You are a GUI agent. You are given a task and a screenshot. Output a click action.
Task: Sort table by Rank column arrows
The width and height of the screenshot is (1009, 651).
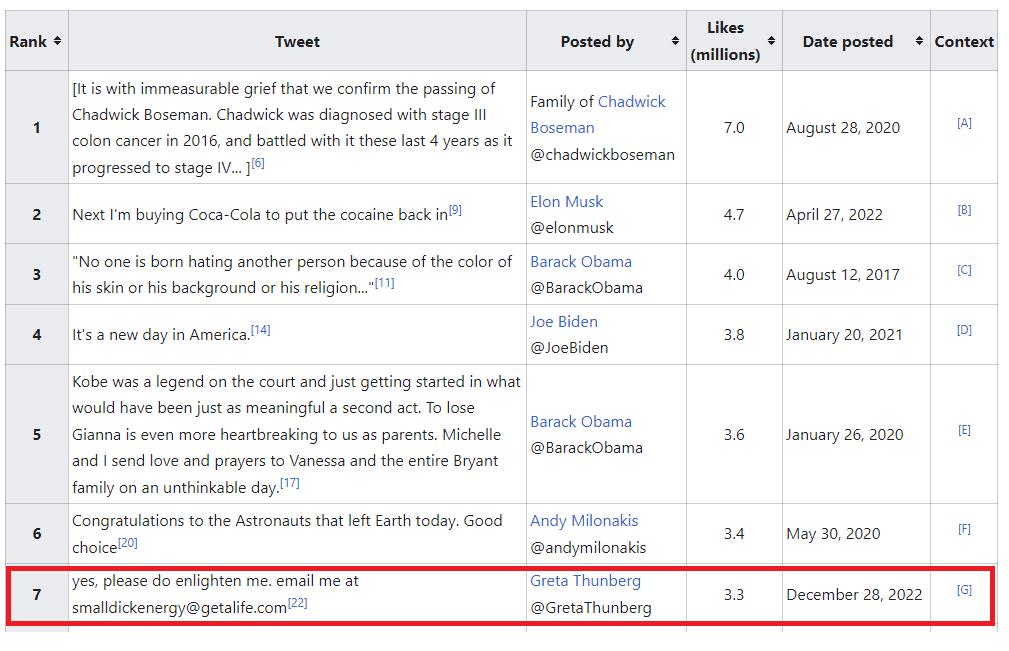click(x=58, y=41)
